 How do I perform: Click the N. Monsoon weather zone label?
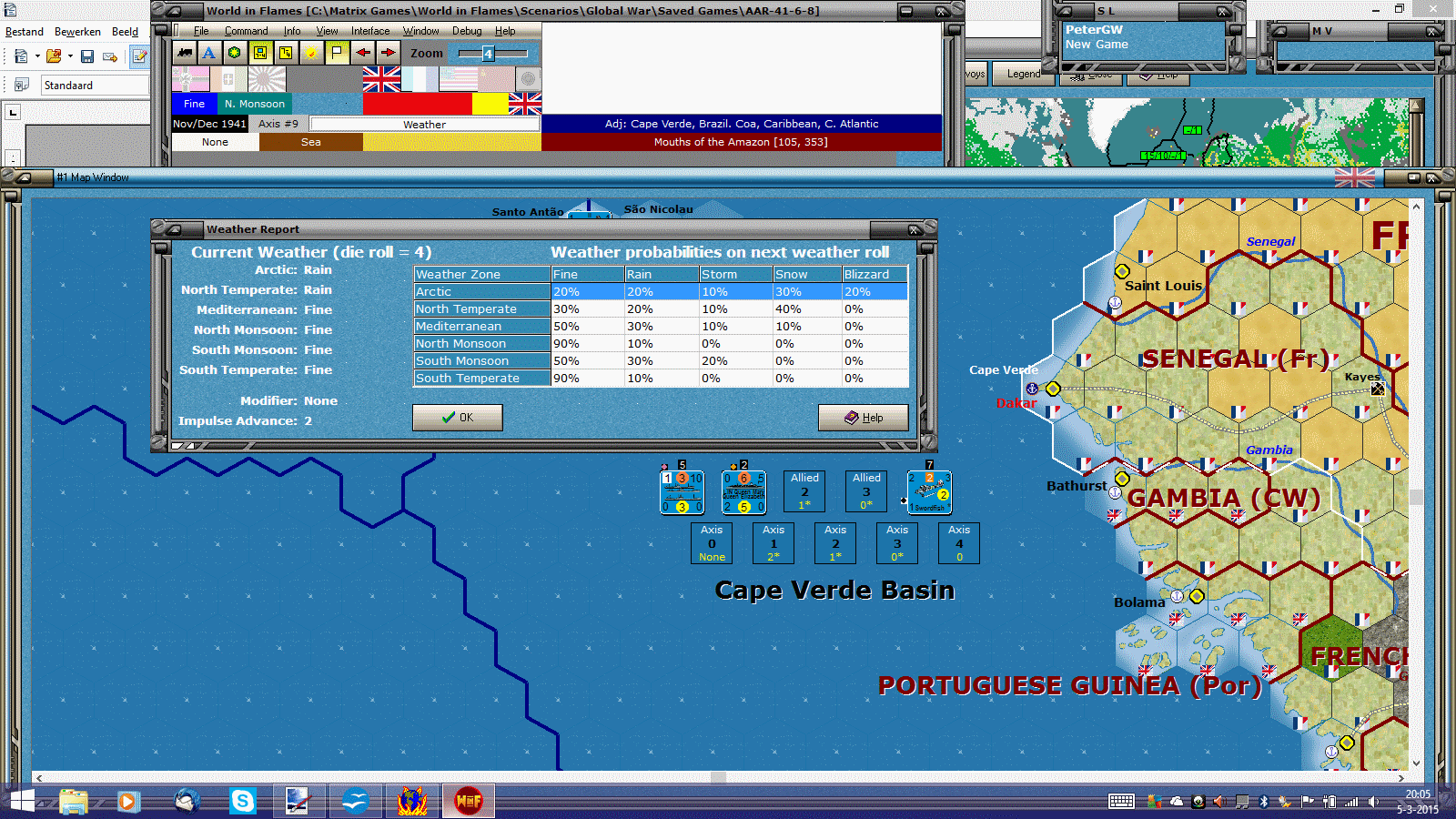[x=255, y=104]
